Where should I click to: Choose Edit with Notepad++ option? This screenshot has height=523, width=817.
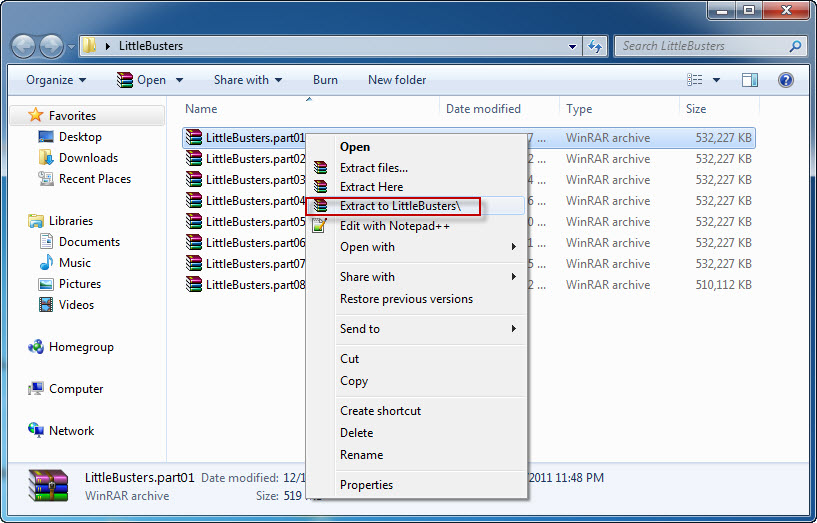[x=415, y=226]
